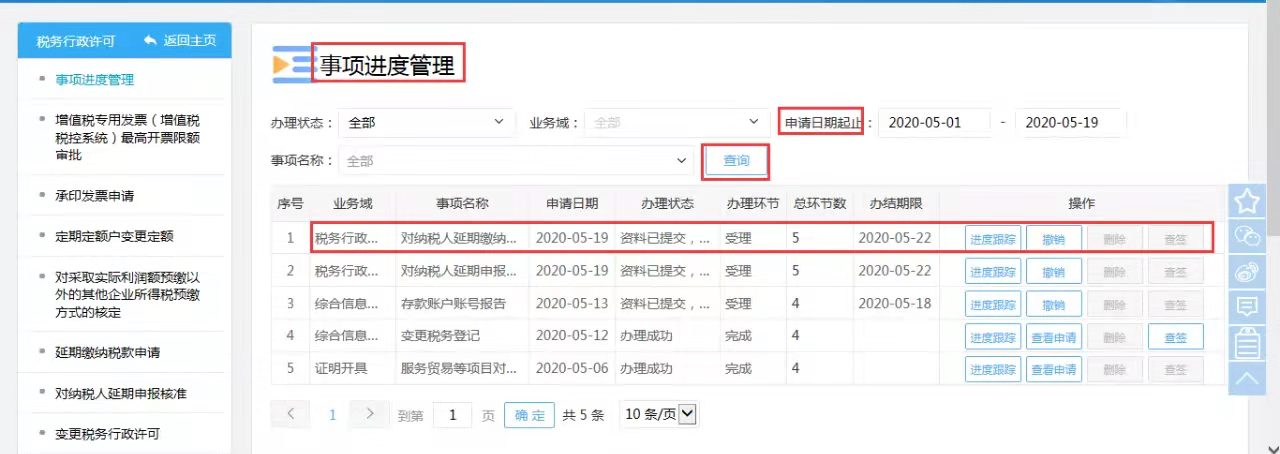Select 事项进度管理 in the sidebar
The height and width of the screenshot is (454, 1280).
(94, 80)
